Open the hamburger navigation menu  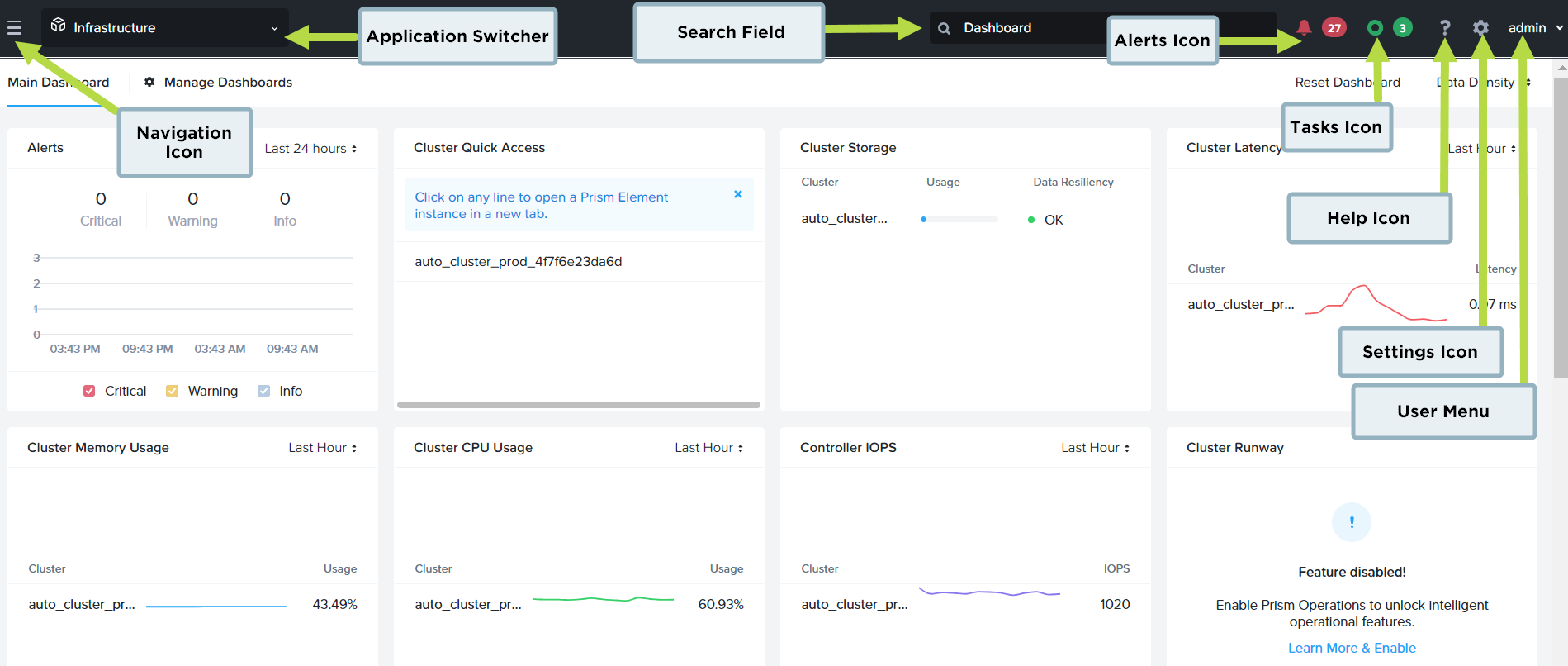(14, 28)
